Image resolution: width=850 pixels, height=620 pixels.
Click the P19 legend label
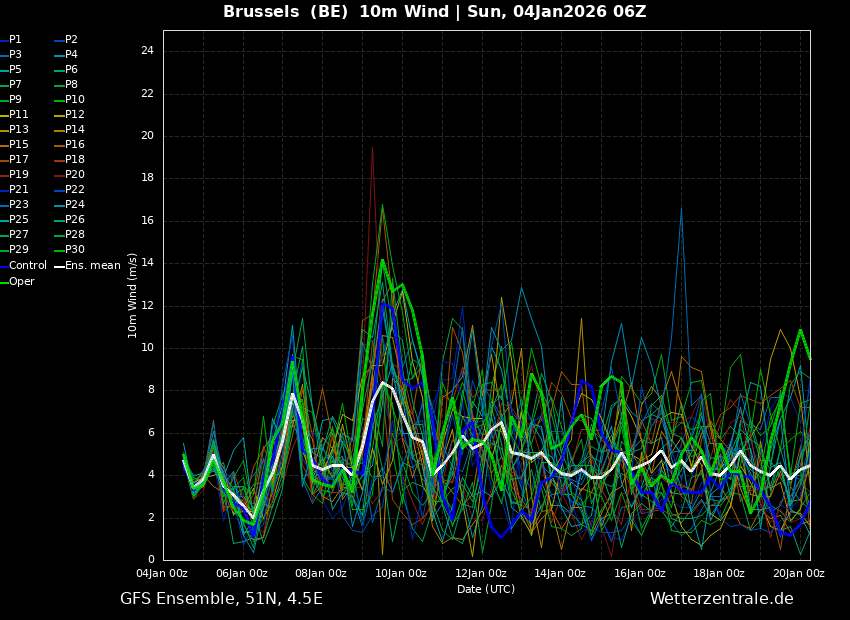click(x=18, y=175)
